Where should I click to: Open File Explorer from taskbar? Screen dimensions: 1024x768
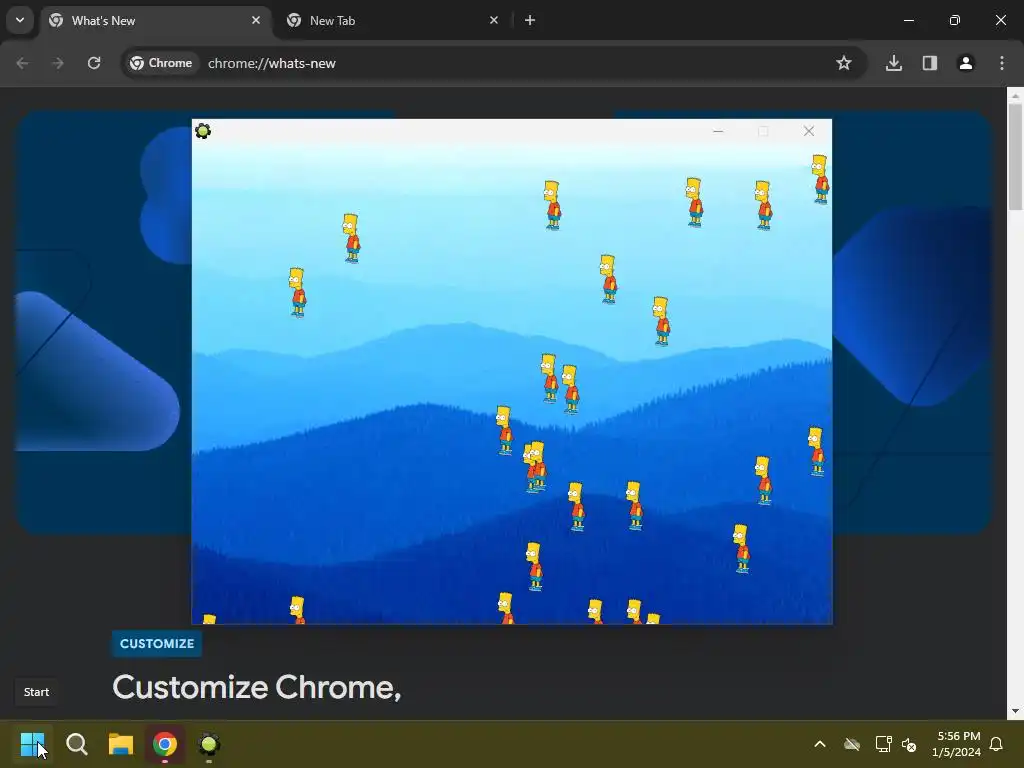click(121, 744)
